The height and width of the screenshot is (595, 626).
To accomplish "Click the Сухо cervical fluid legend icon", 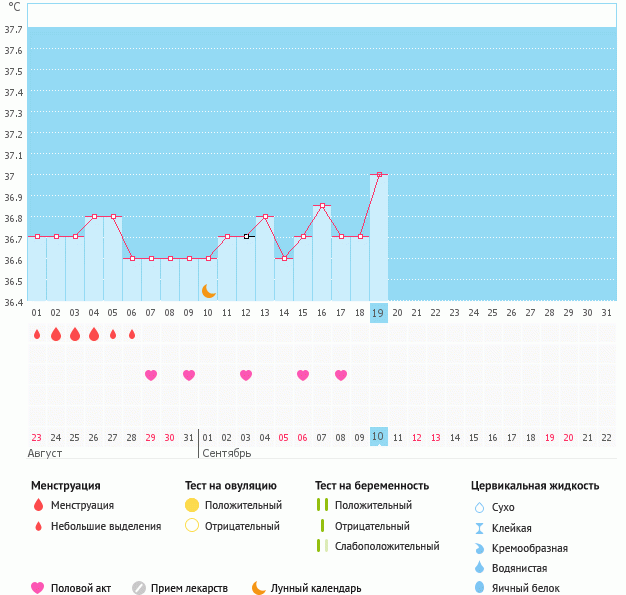I will [480, 507].
